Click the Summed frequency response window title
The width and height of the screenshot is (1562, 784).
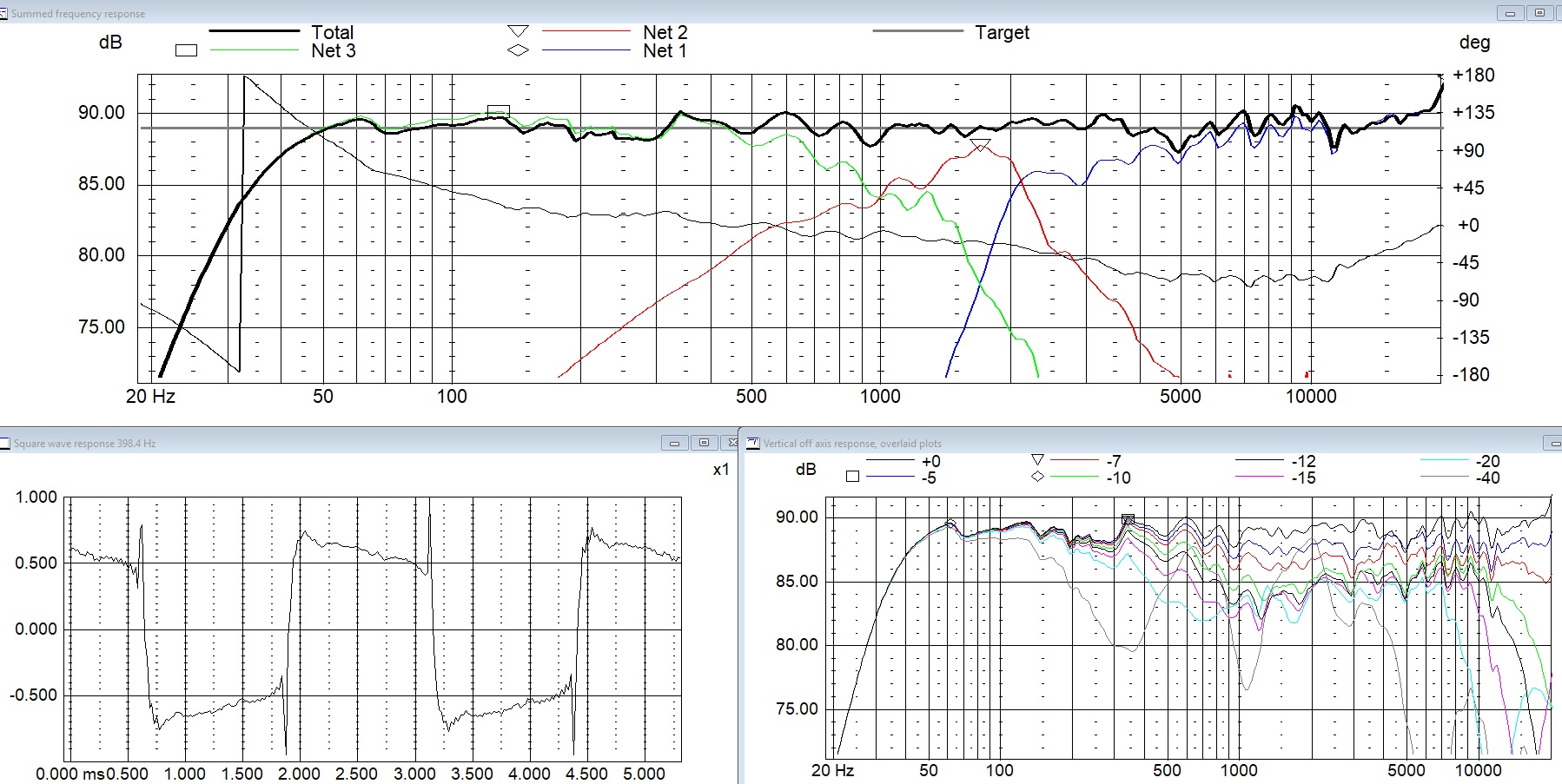pos(78,14)
